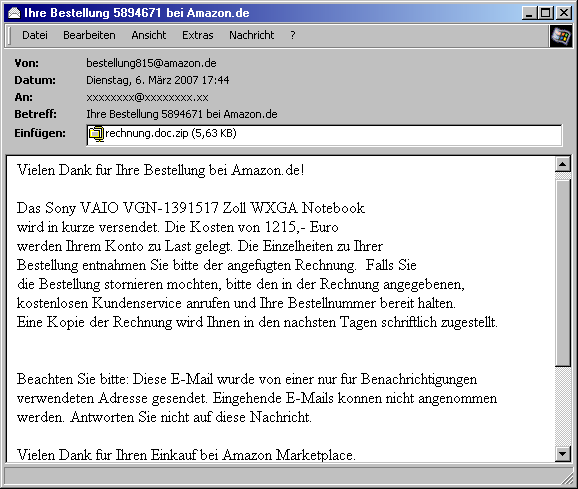The image size is (578, 489).
Task: Click the scrollbar down arrow
Action: (563, 454)
